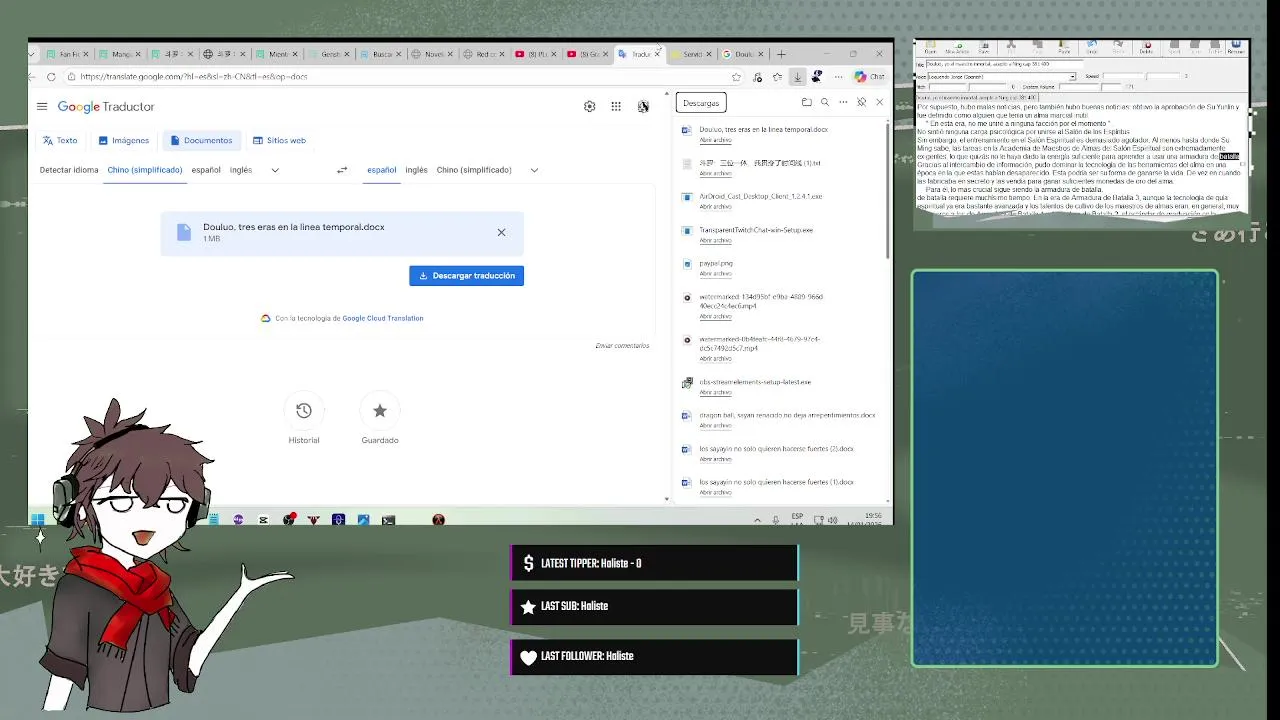Select español as target language

click(x=382, y=170)
